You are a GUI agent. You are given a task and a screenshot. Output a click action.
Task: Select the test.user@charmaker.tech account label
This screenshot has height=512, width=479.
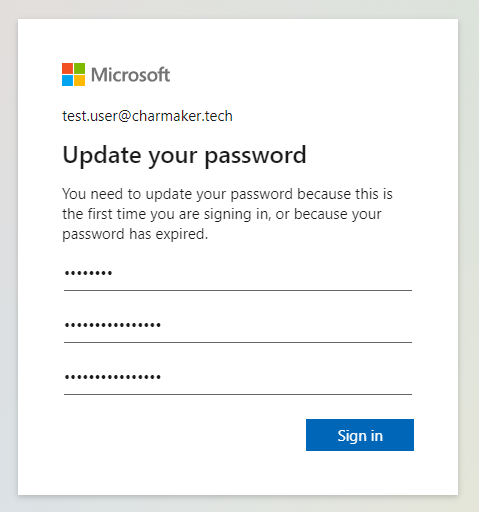(x=147, y=116)
